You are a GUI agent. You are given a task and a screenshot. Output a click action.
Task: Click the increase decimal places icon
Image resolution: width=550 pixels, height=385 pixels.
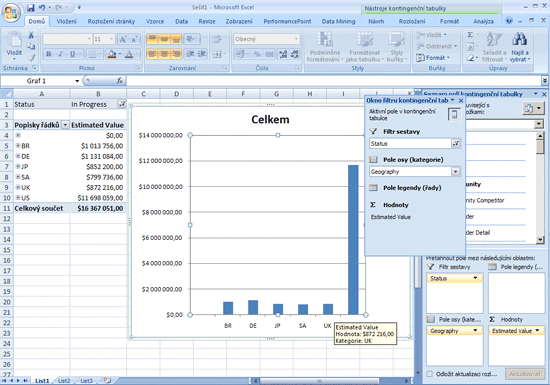(283, 54)
